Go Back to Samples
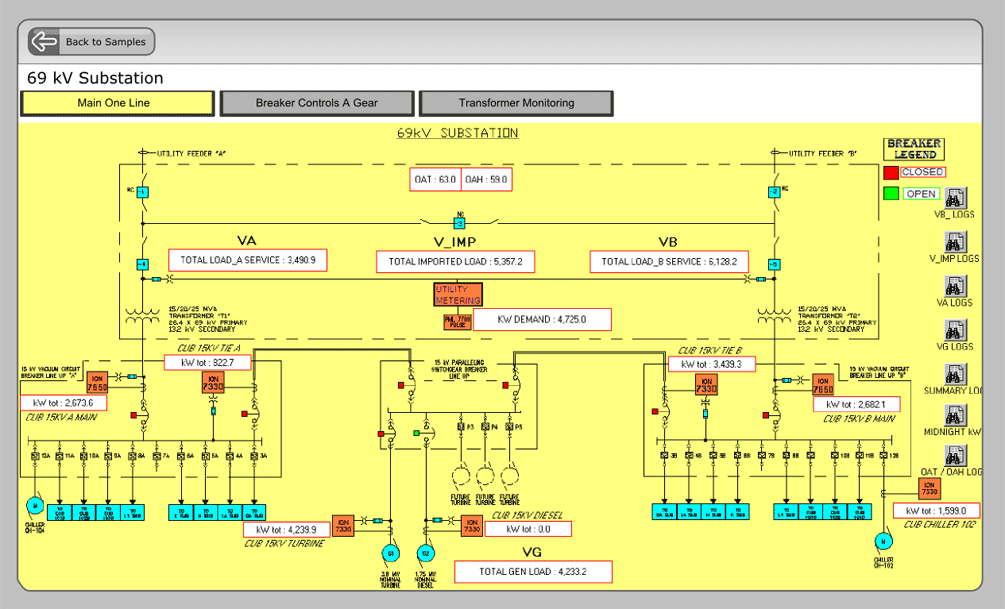1005x609 pixels. [x=91, y=42]
